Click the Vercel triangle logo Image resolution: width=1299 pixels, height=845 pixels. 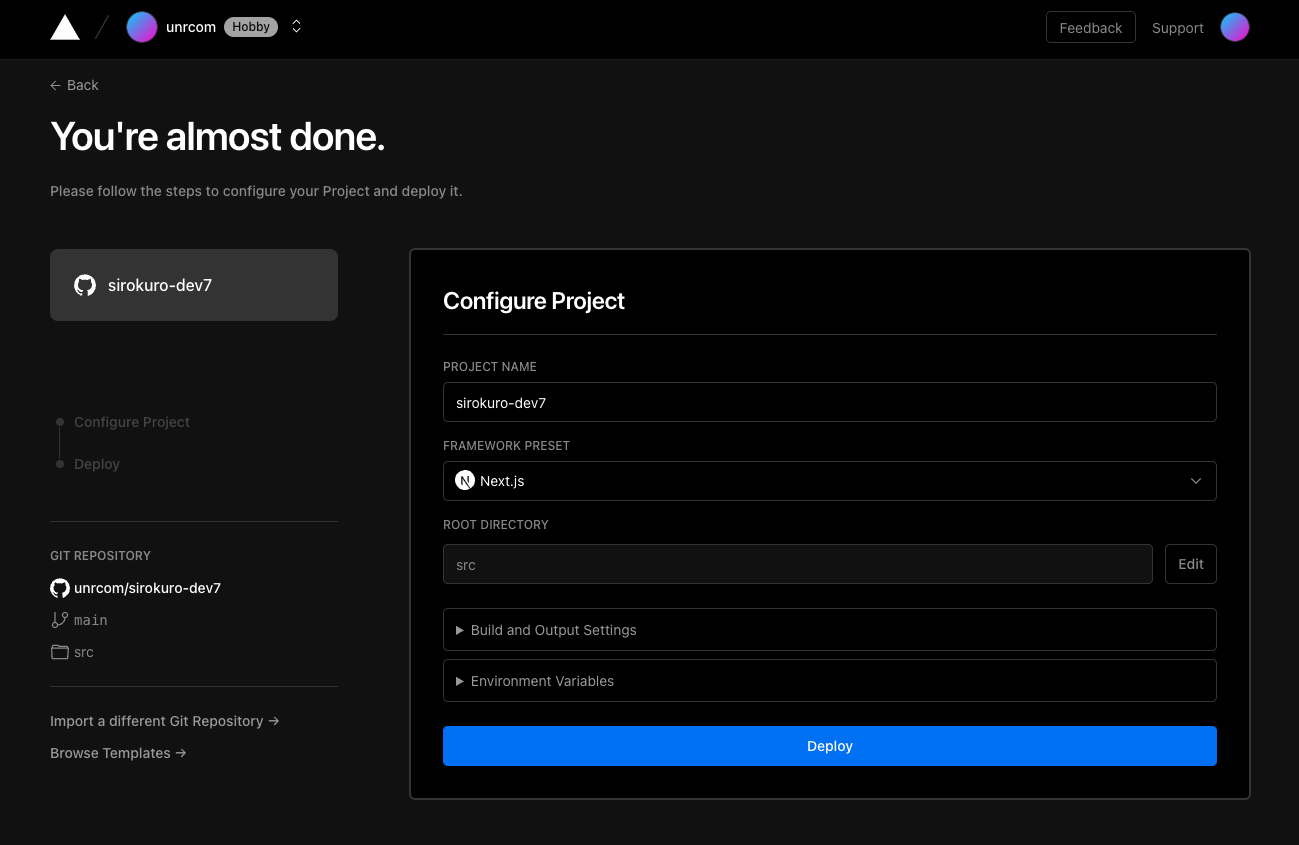65,28
